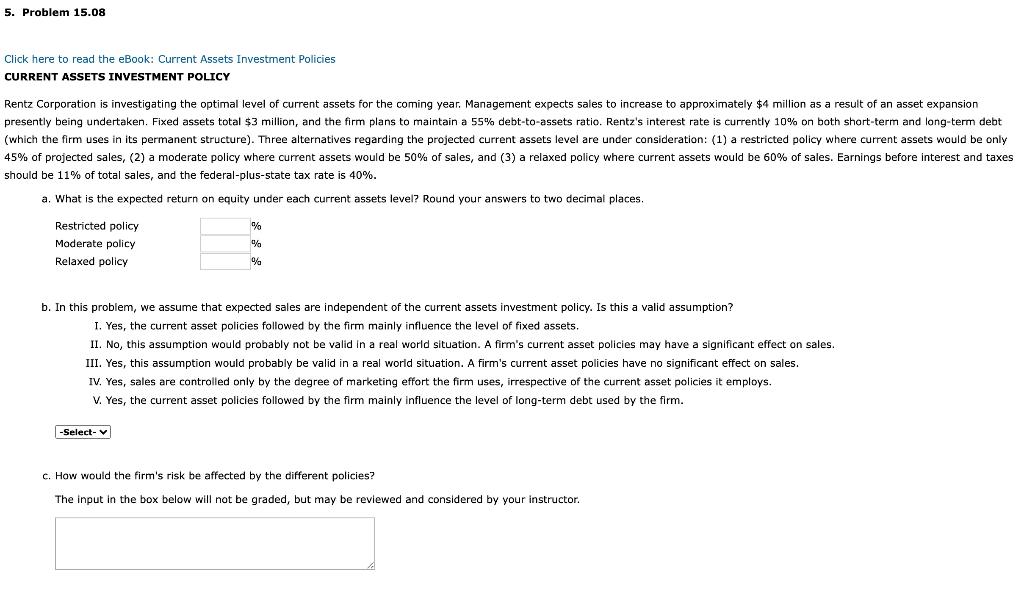Click the part c risk question text
This screenshot has width=1024, height=592.
(216, 475)
